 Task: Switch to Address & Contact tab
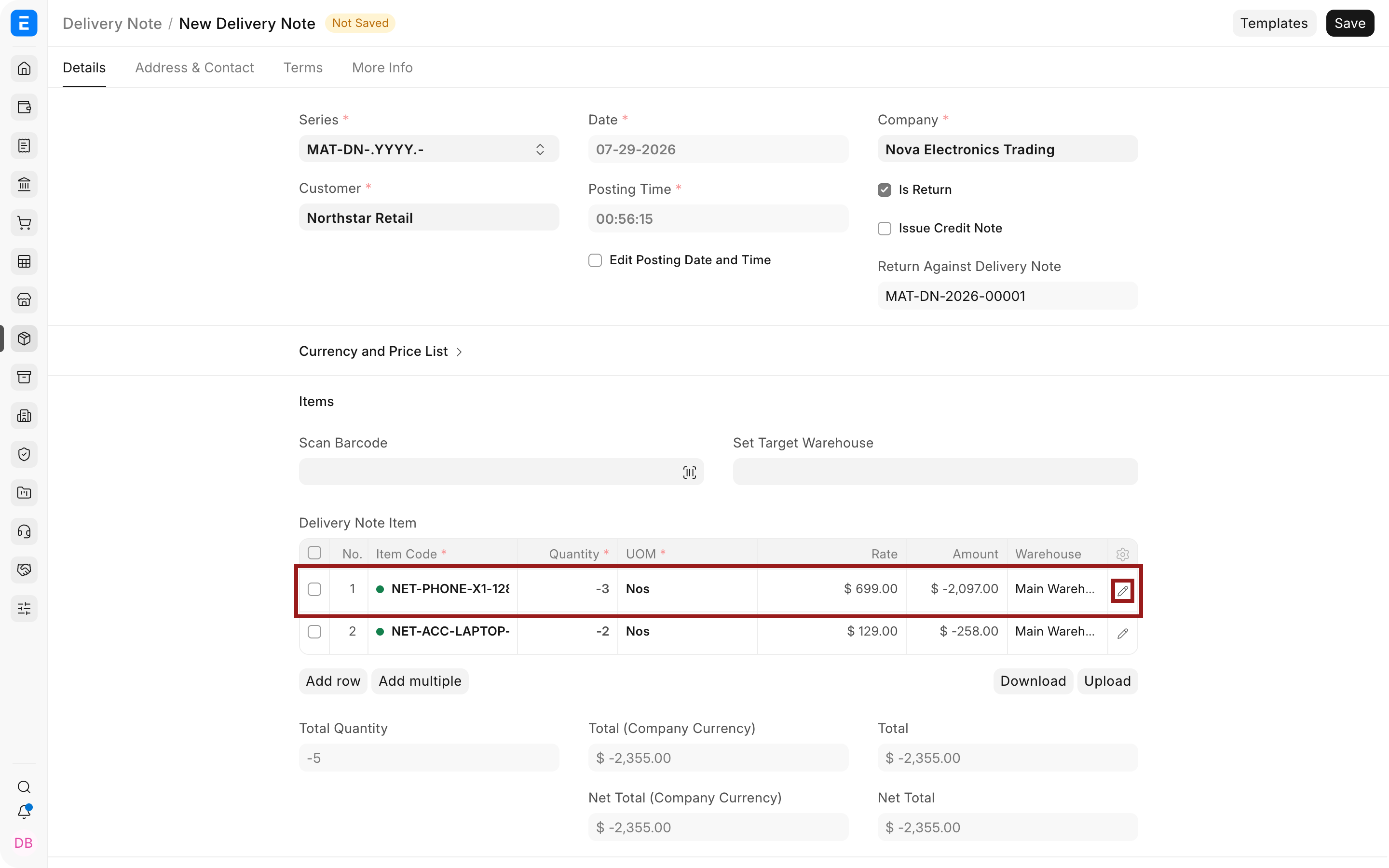[x=194, y=68]
